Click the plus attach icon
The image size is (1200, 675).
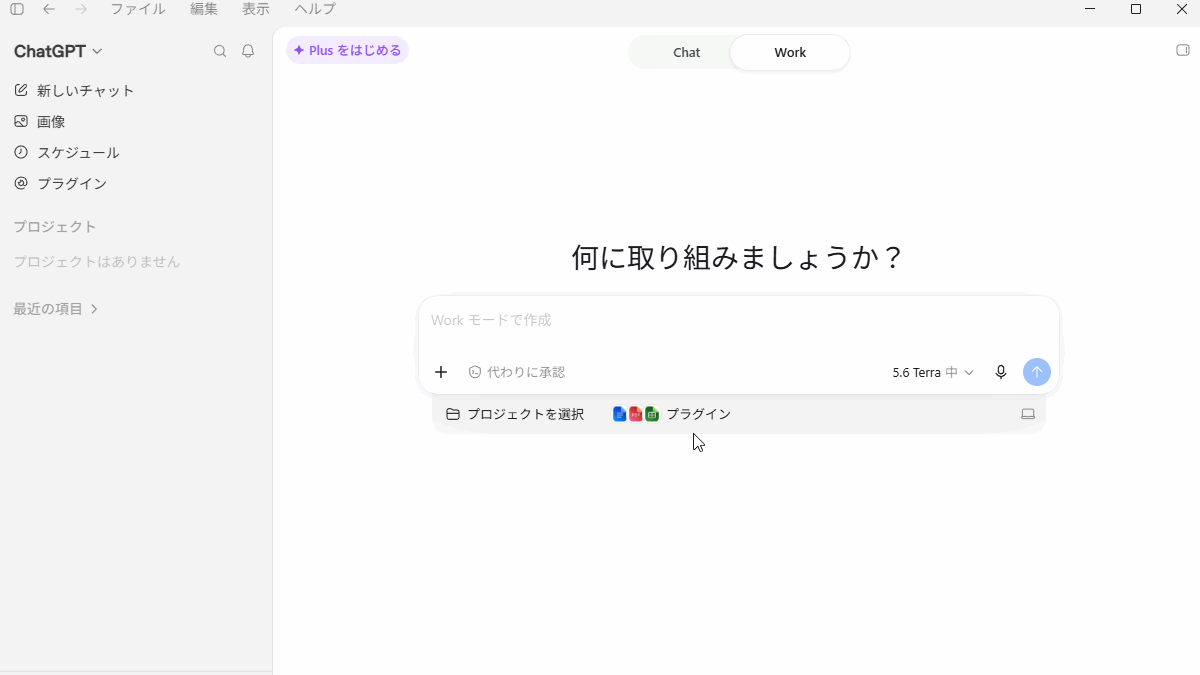click(441, 372)
